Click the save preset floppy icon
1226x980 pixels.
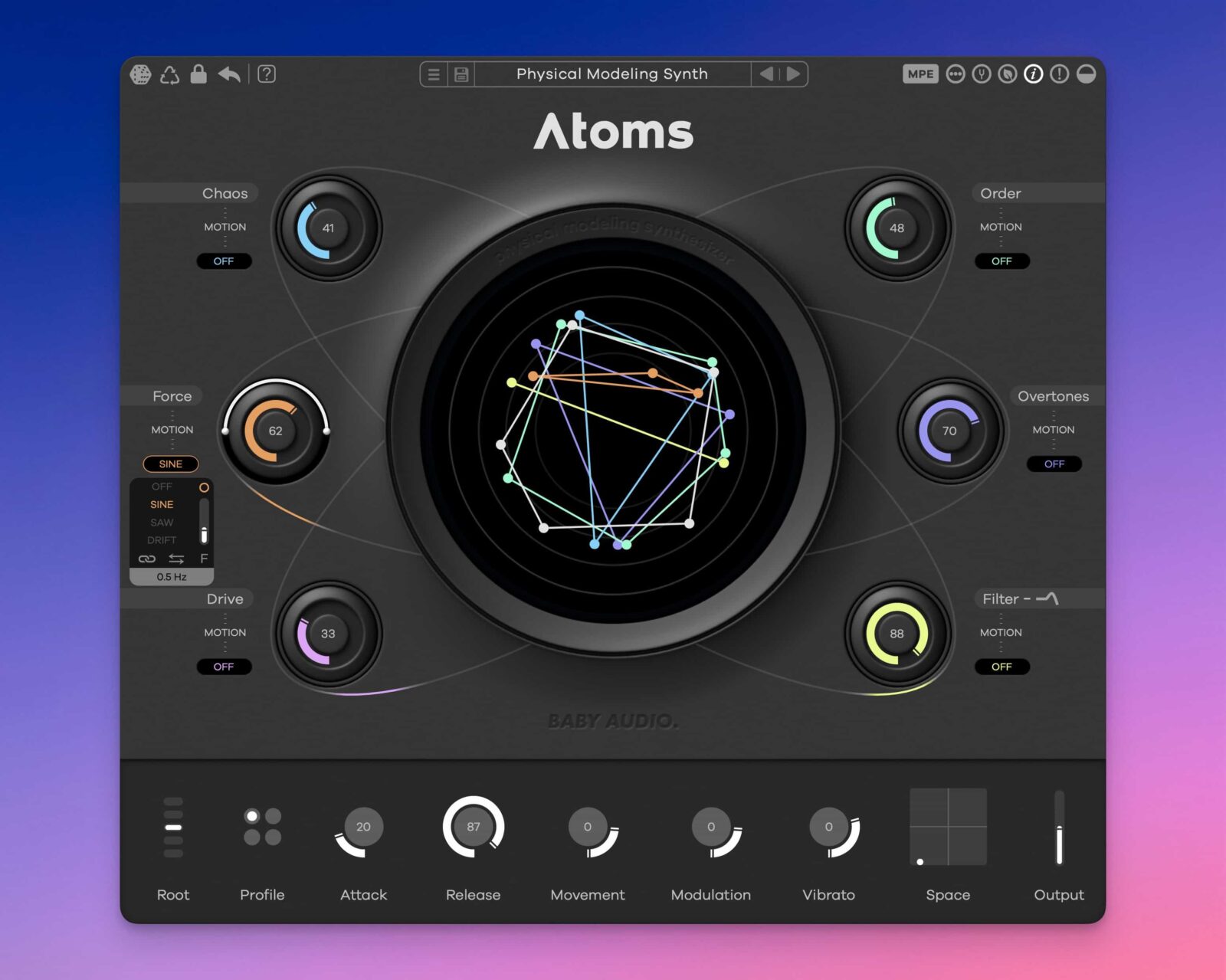461,74
